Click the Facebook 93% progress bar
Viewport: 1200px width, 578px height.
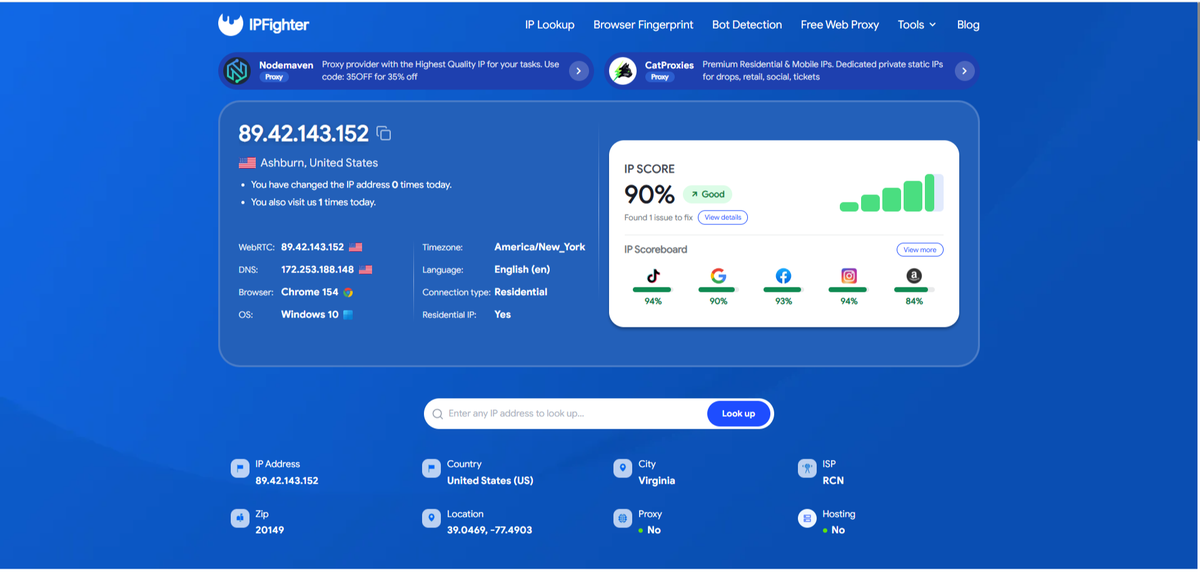783,289
